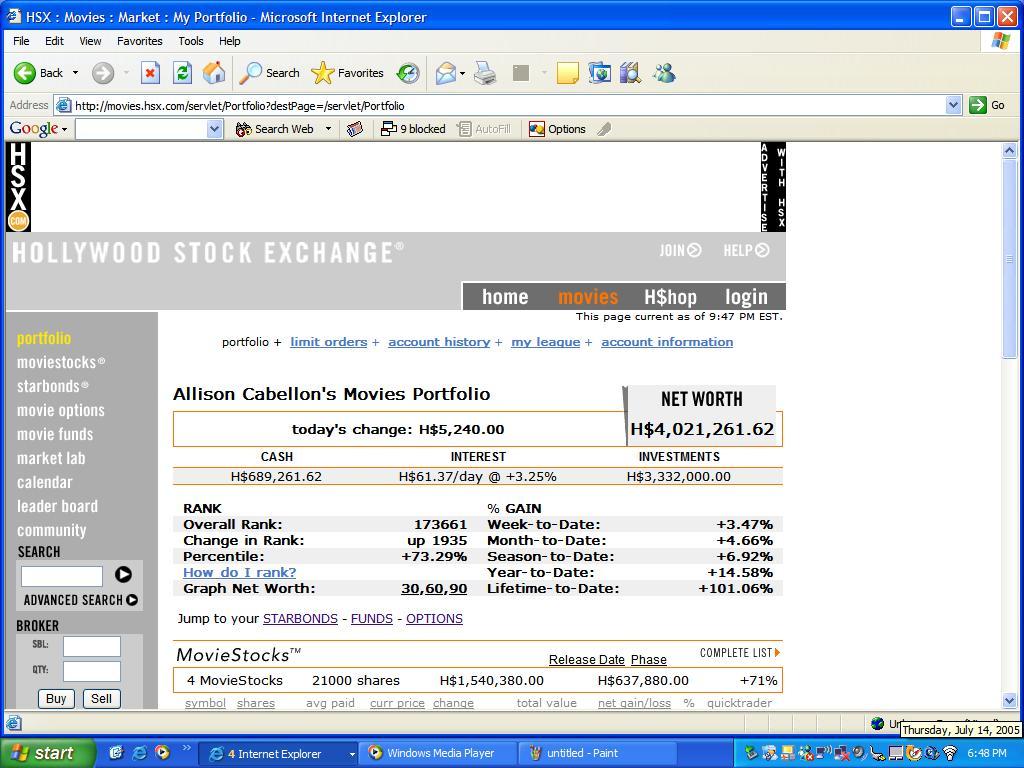Select moviestocks in the sidebar

(x=61, y=362)
